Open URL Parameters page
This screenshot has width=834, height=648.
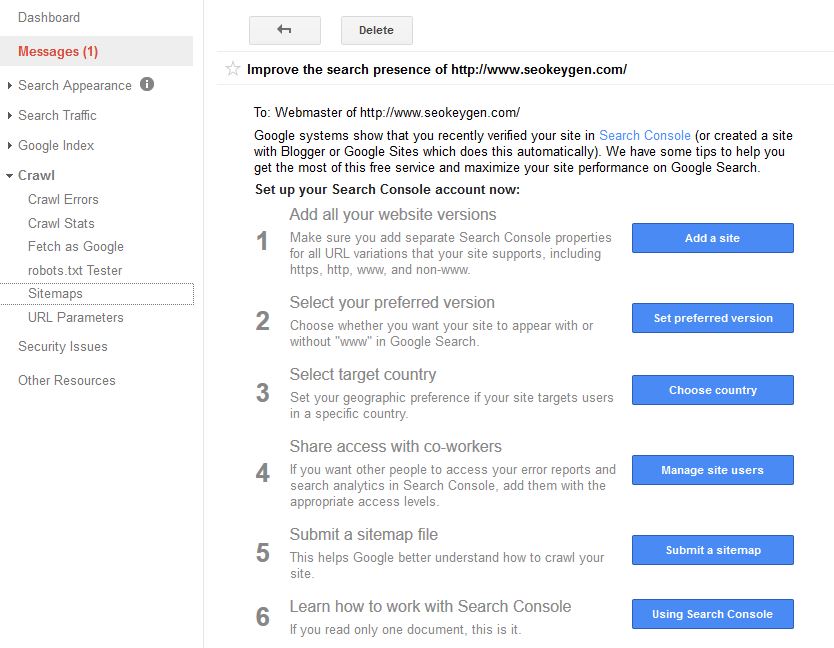click(x=76, y=318)
